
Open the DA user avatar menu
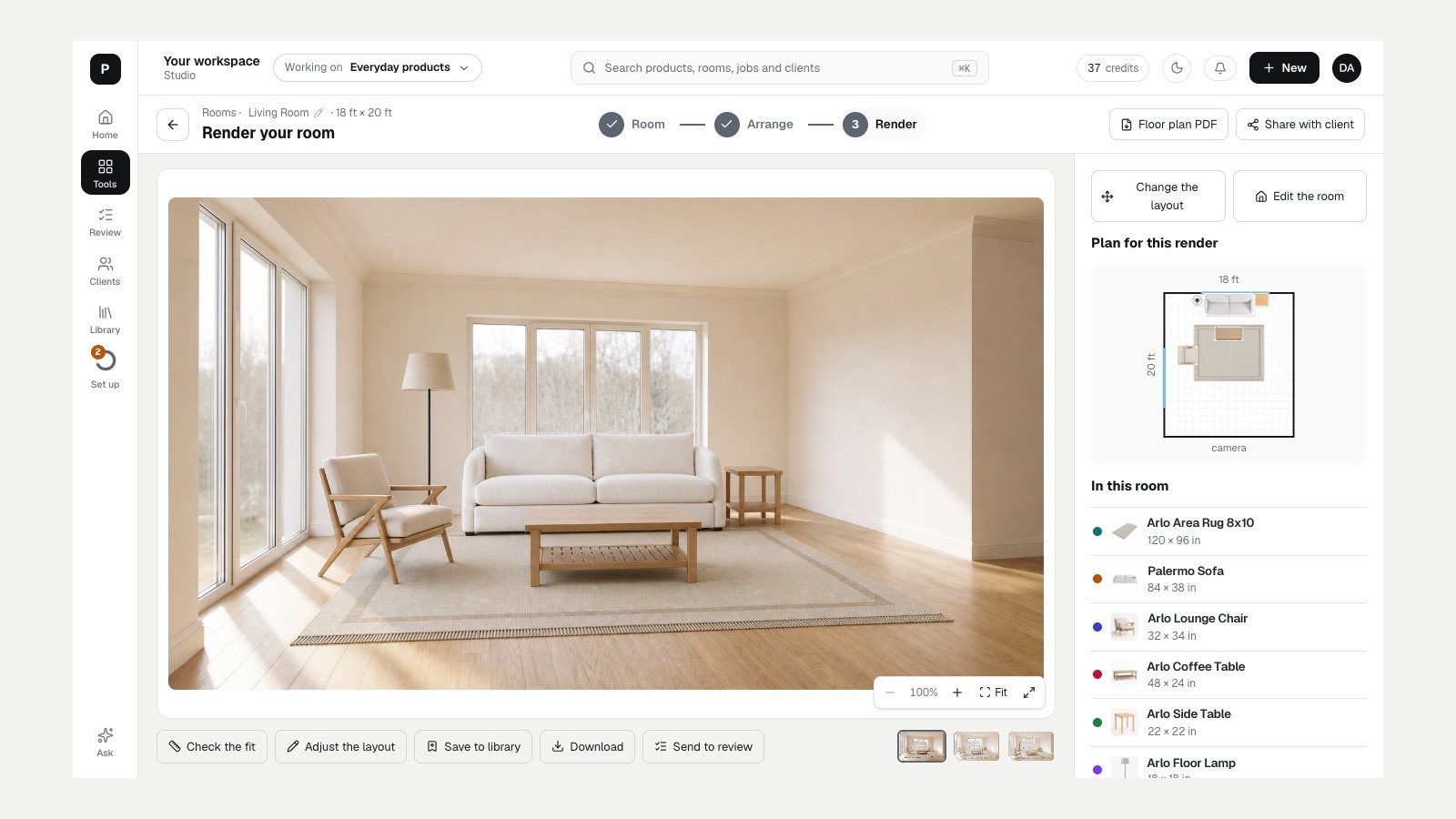point(1347,68)
